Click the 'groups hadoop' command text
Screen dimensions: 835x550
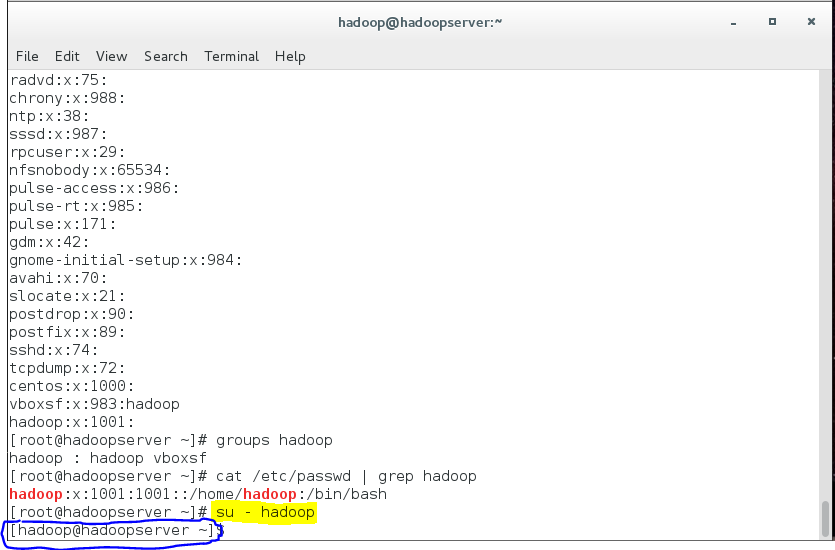274,440
